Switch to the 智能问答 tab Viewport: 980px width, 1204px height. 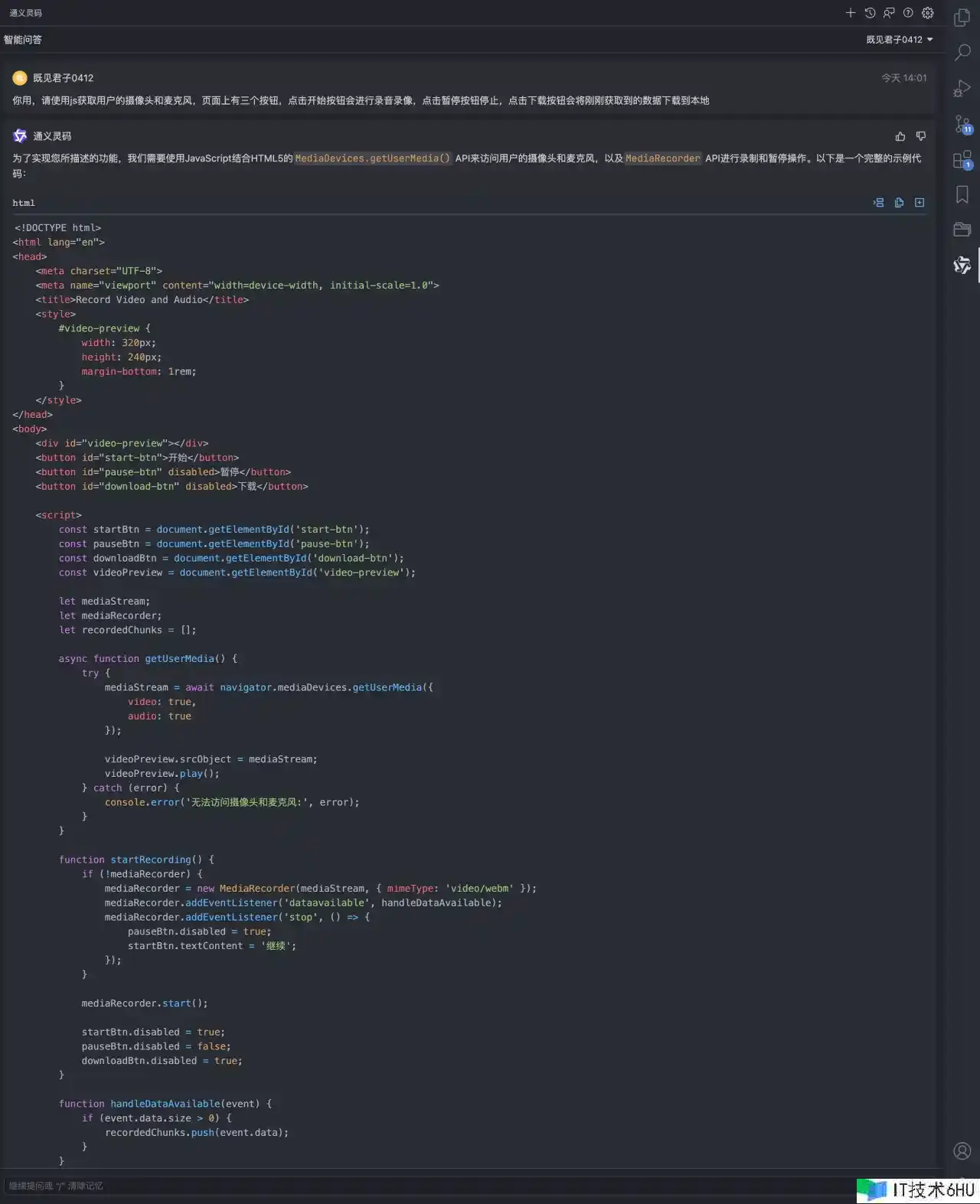[x=23, y=40]
